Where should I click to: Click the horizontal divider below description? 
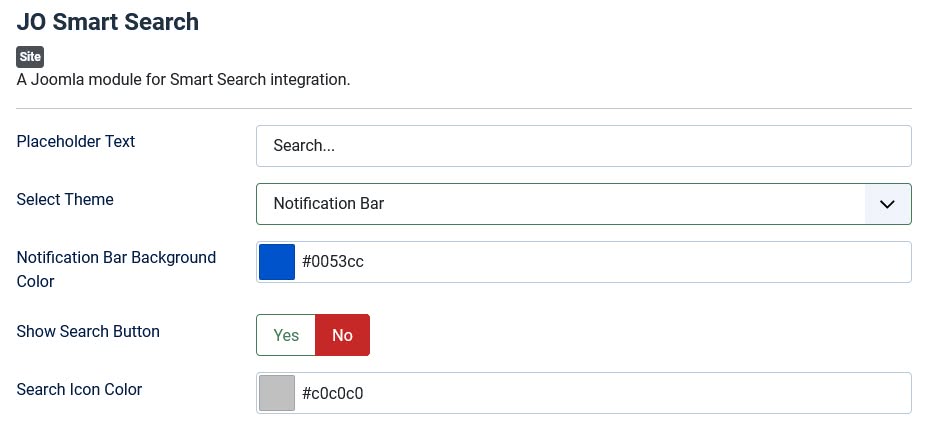464,108
